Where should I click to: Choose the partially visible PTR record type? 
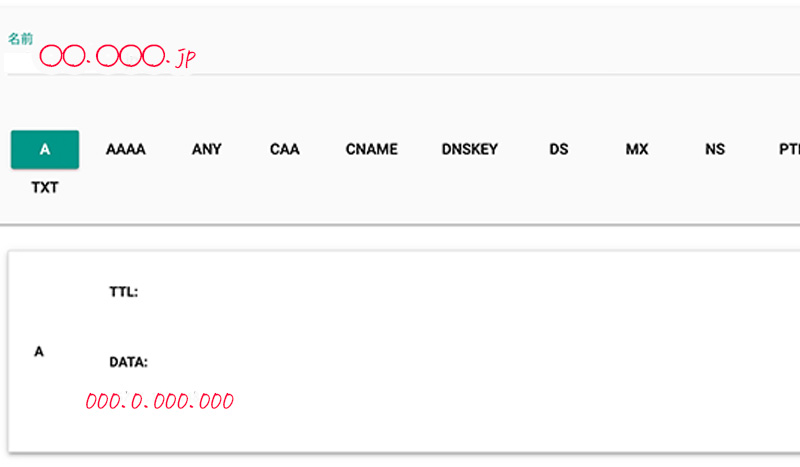coord(789,150)
